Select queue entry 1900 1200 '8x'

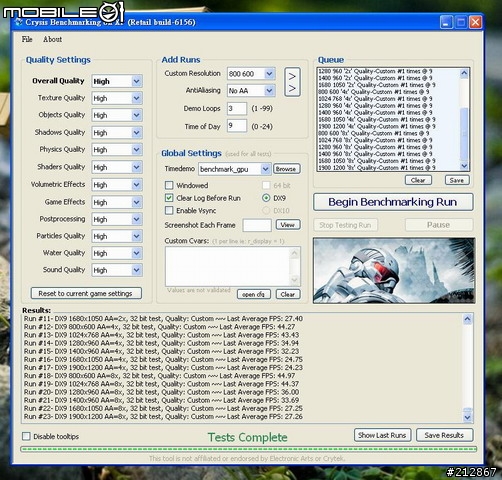click(x=377, y=168)
